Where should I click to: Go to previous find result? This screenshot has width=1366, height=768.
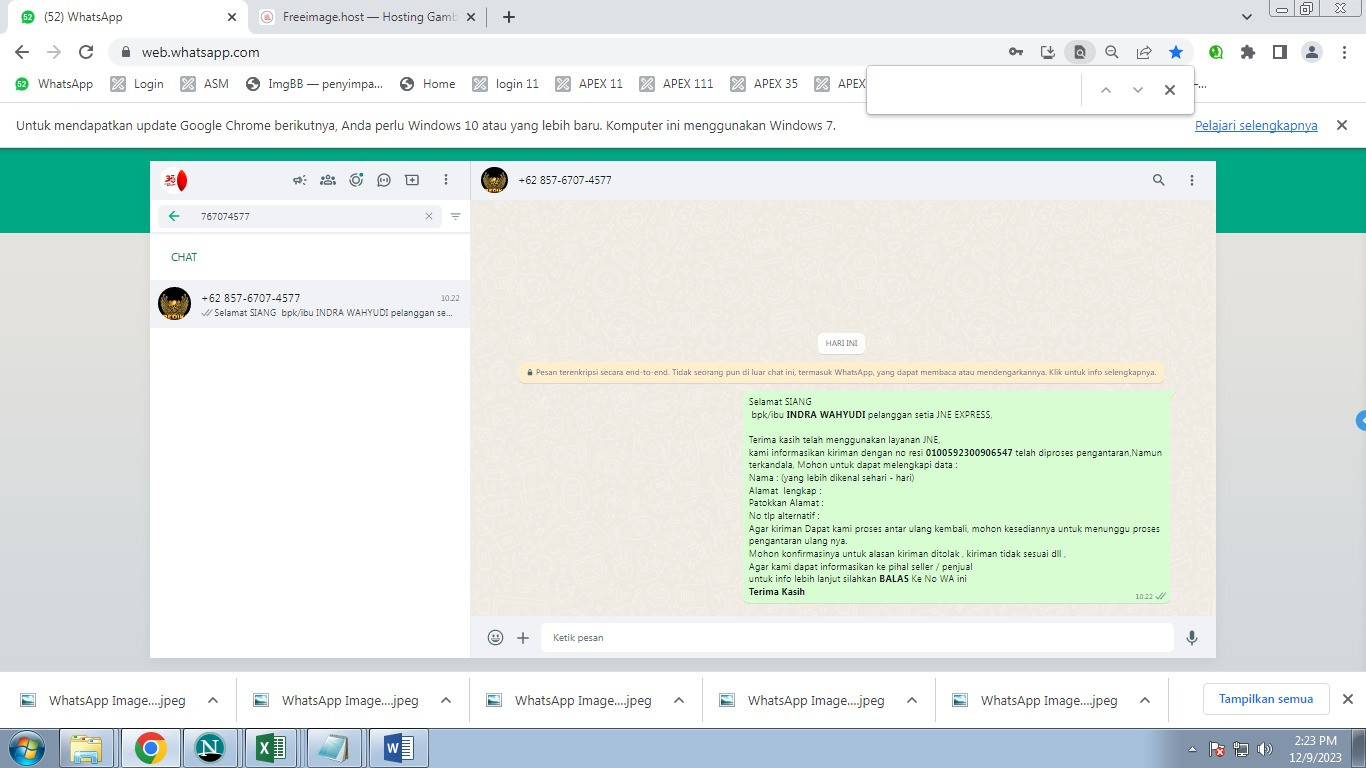pyautogui.click(x=1105, y=90)
